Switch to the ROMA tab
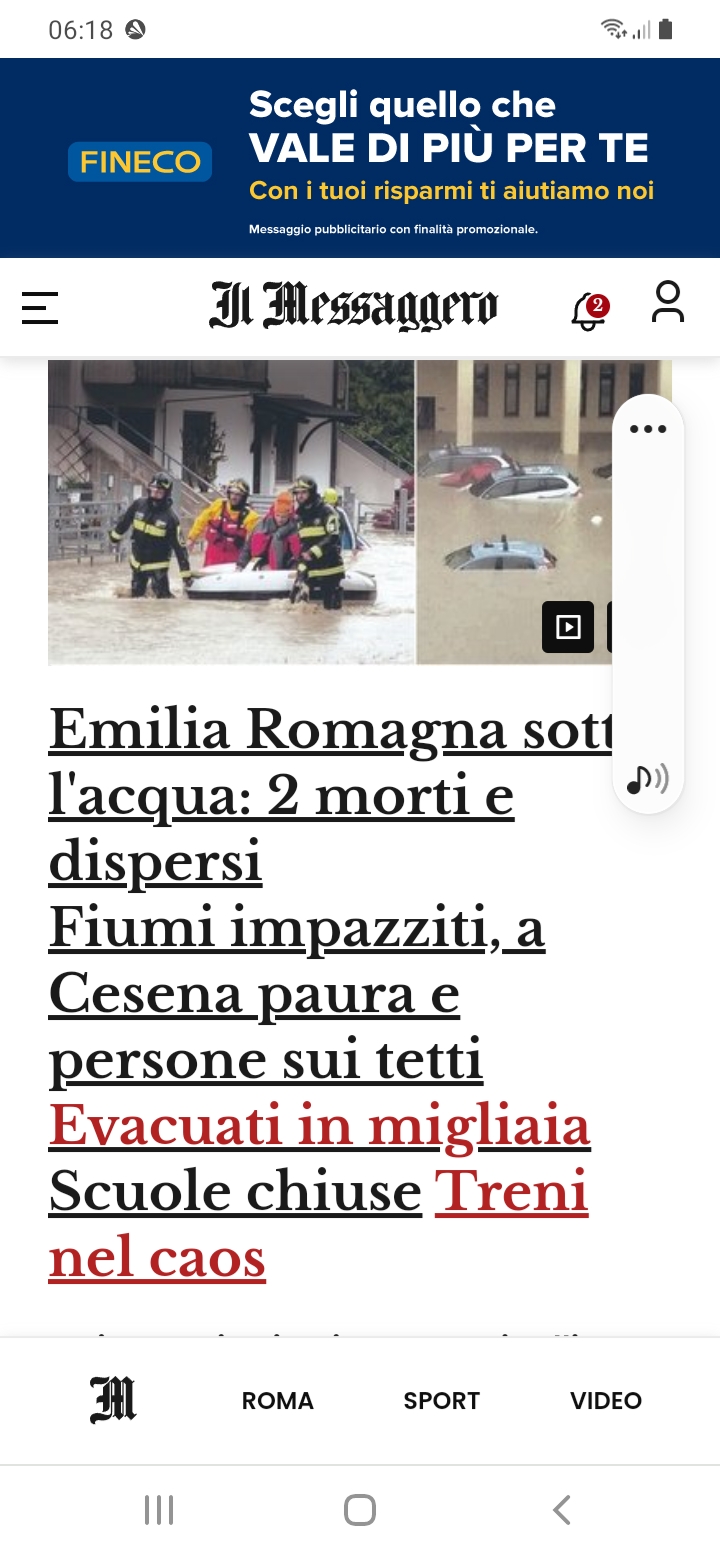The image size is (720, 1560). coord(278,1401)
